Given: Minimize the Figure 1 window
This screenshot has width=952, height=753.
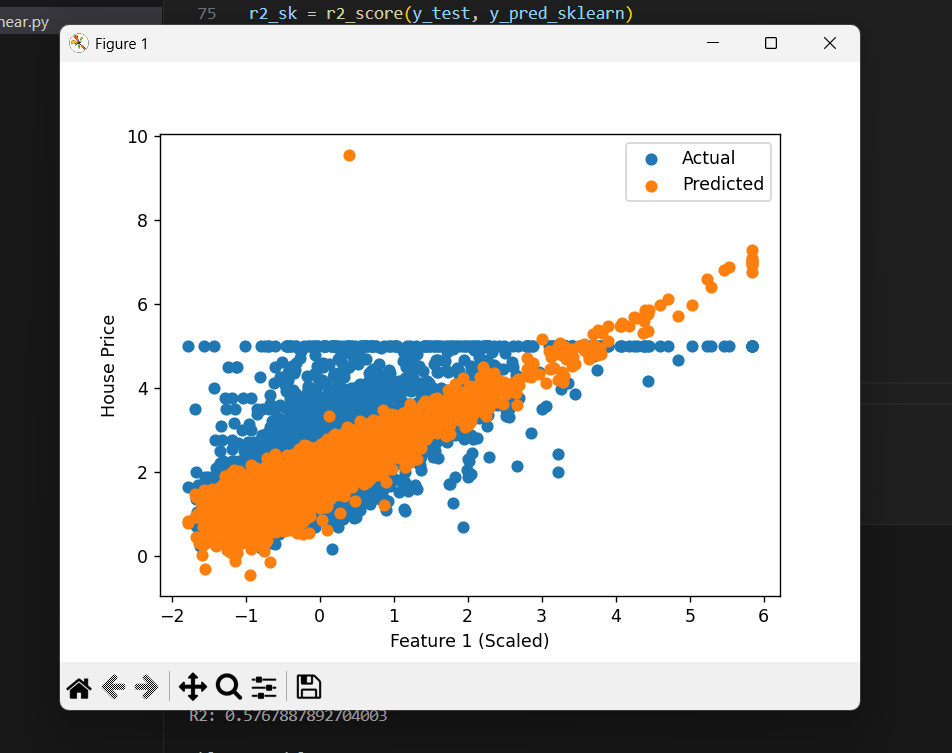Looking at the screenshot, I should tap(712, 43).
